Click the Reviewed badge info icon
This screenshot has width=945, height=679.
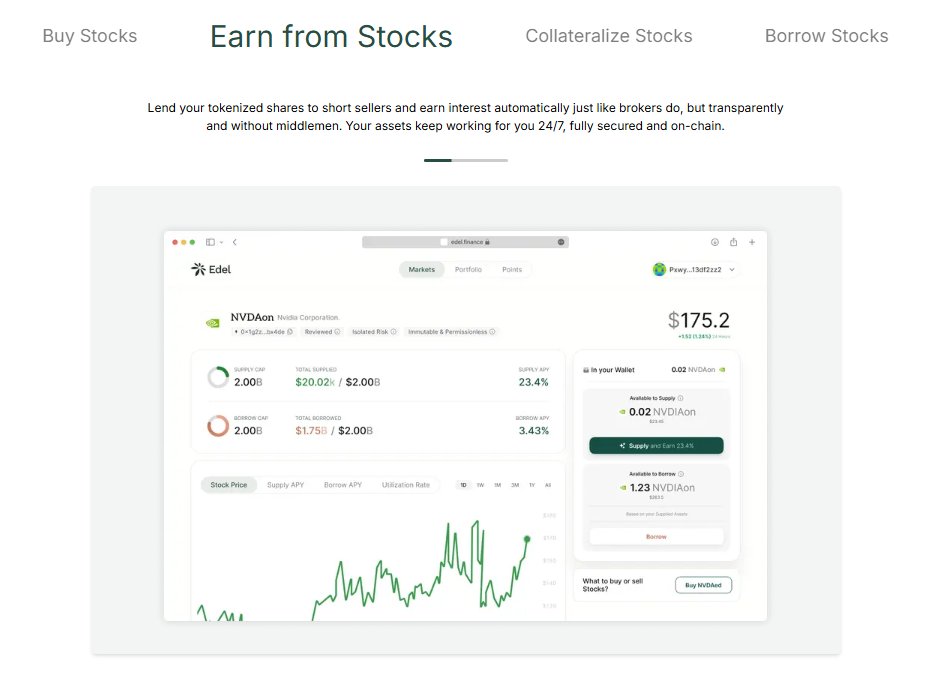click(x=337, y=332)
